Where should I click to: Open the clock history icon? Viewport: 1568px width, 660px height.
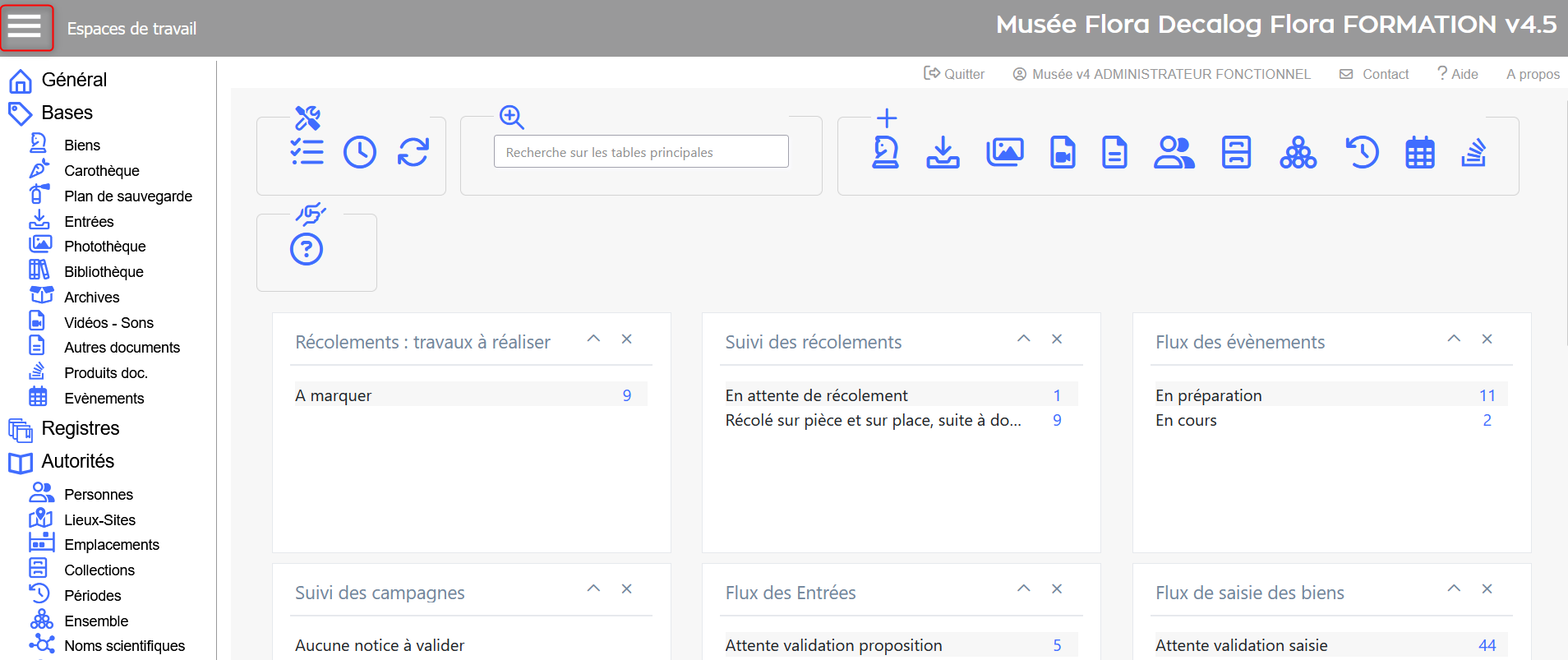(360, 152)
